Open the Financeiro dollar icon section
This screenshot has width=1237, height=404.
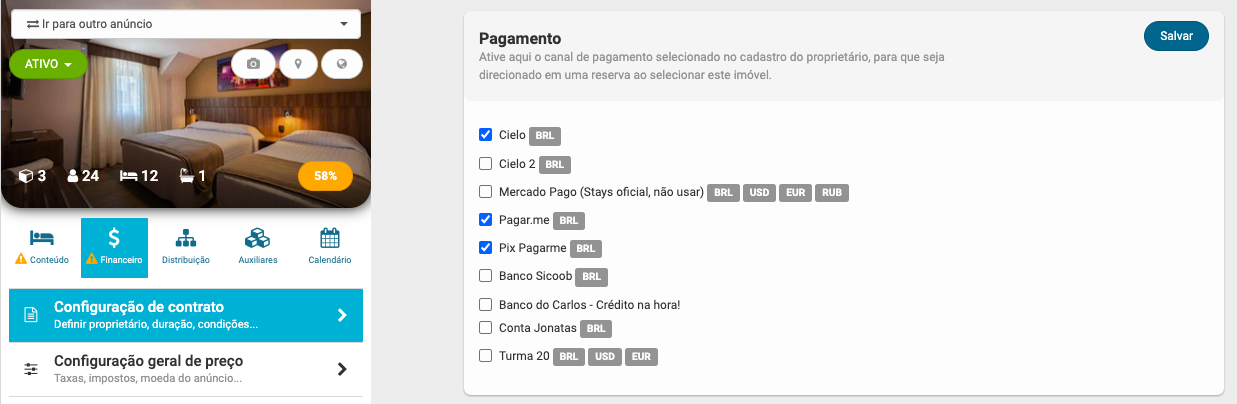(114, 246)
